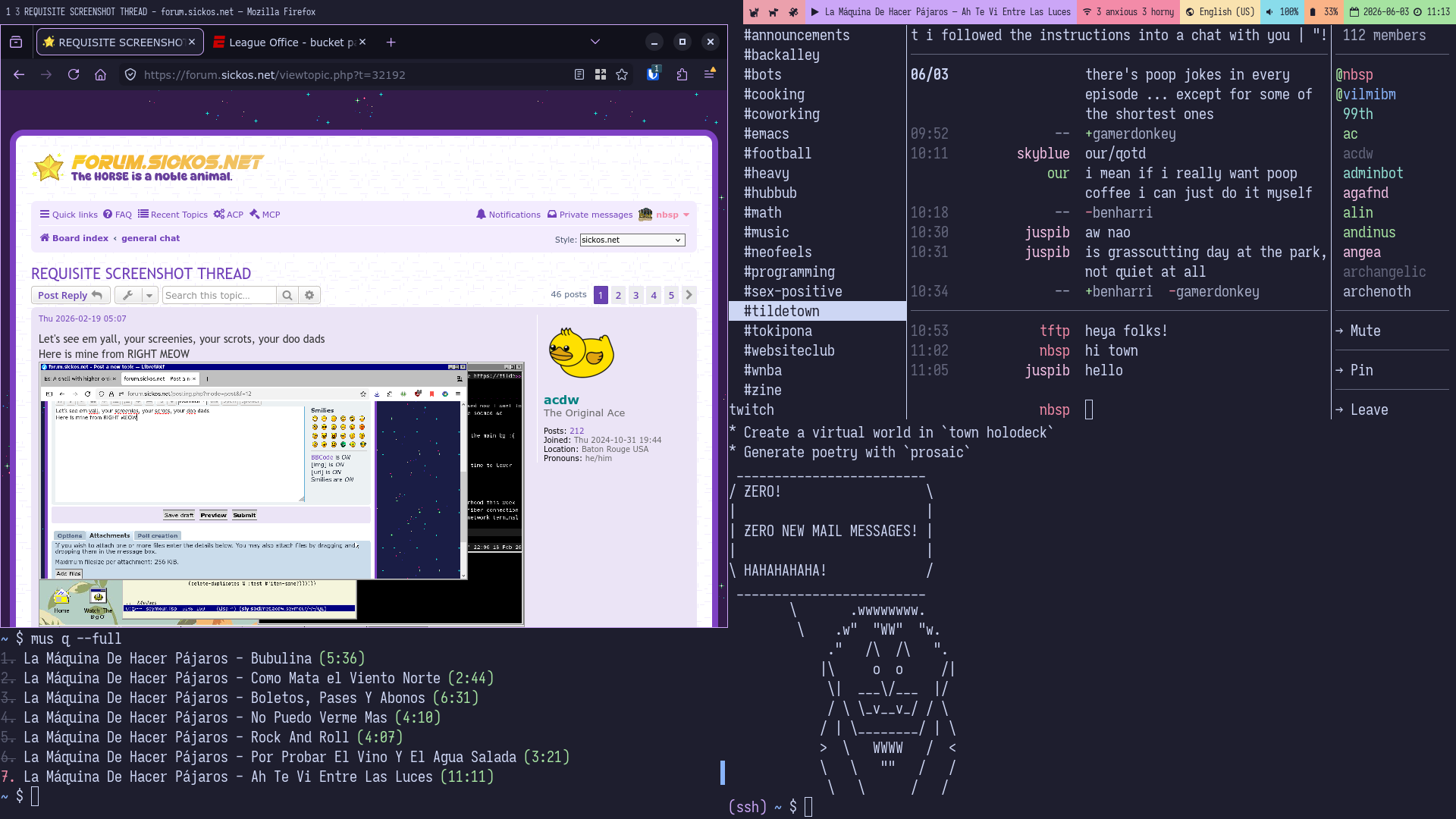
Task: Go to general chat forum
Action: (150, 238)
